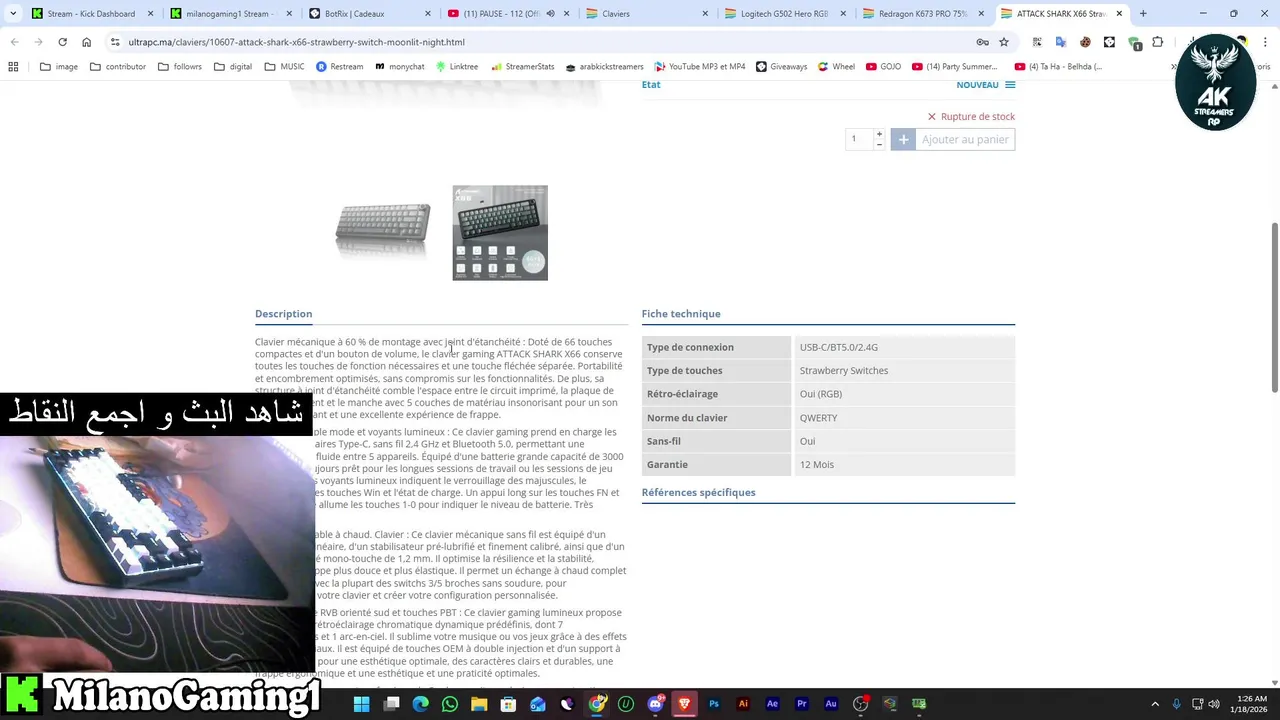
Task: Open a new browser tab
Action: (x=1143, y=13)
